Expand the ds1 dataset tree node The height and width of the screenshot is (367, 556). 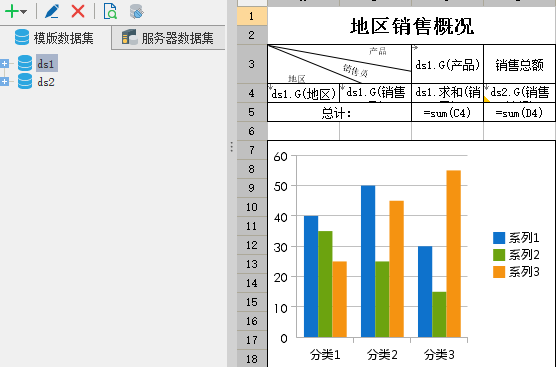pos(5,63)
